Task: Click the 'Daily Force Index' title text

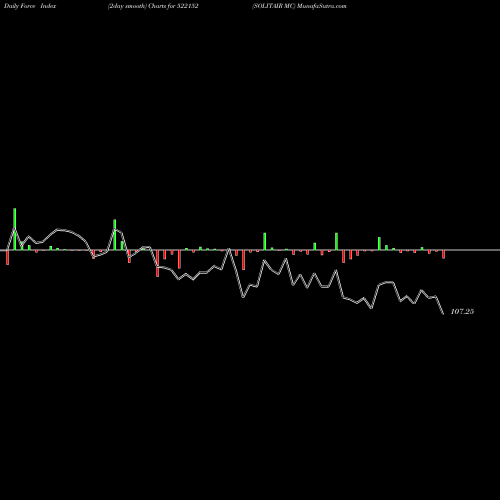Action: point(30,6)
